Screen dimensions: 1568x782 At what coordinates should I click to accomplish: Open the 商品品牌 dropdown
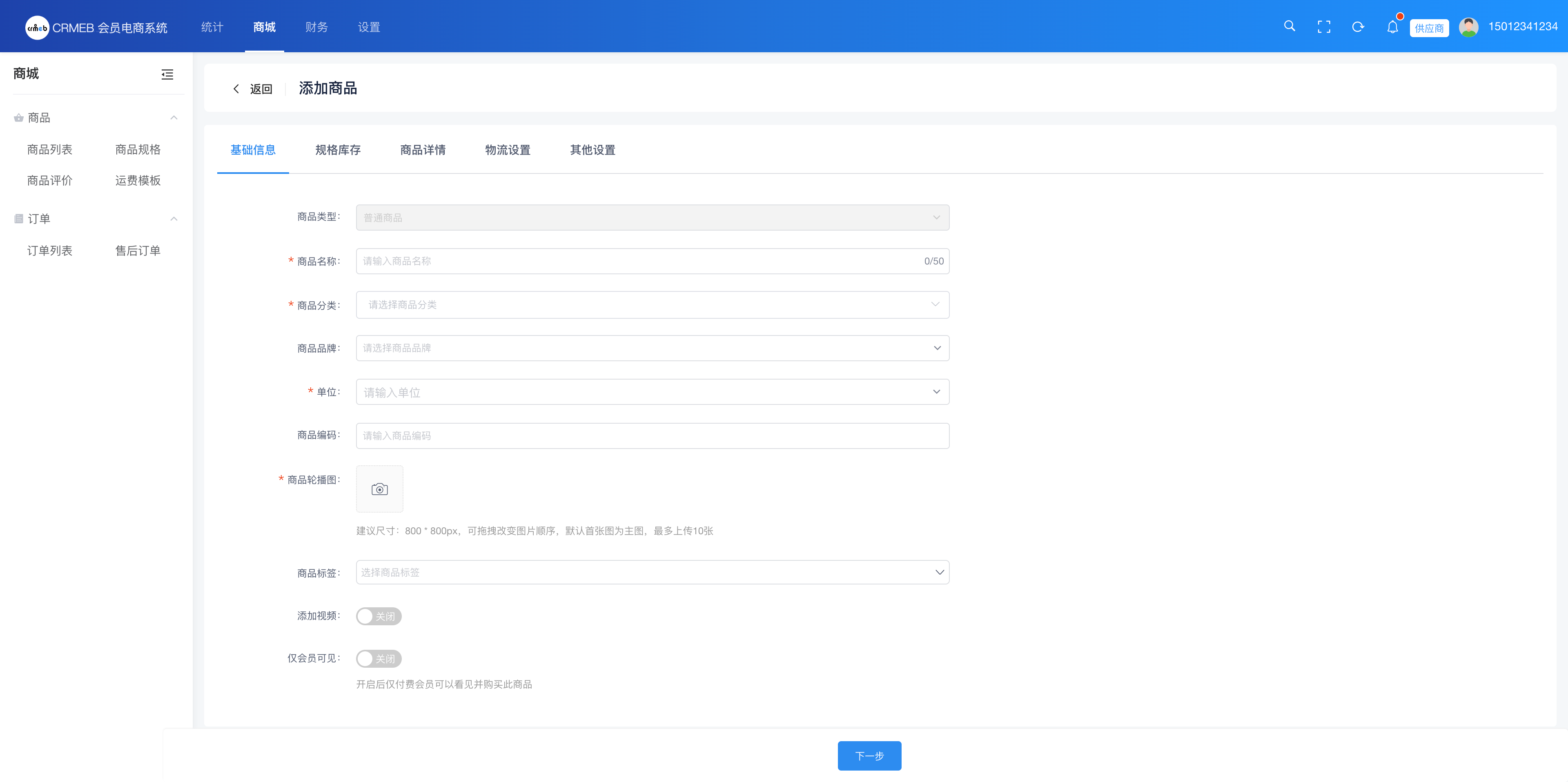[x=652, y=348]
